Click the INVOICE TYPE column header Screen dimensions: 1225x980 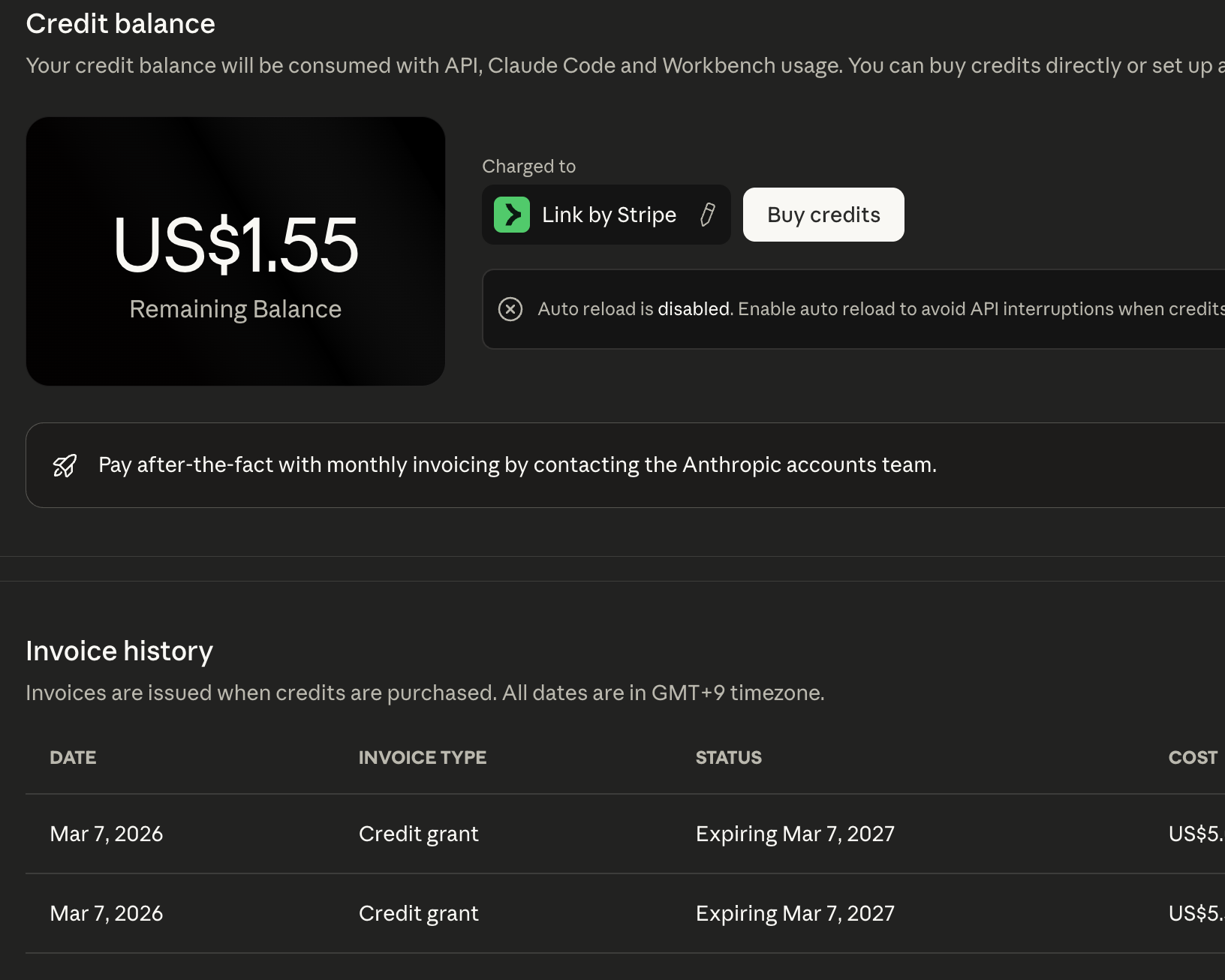tap(422, 758)
